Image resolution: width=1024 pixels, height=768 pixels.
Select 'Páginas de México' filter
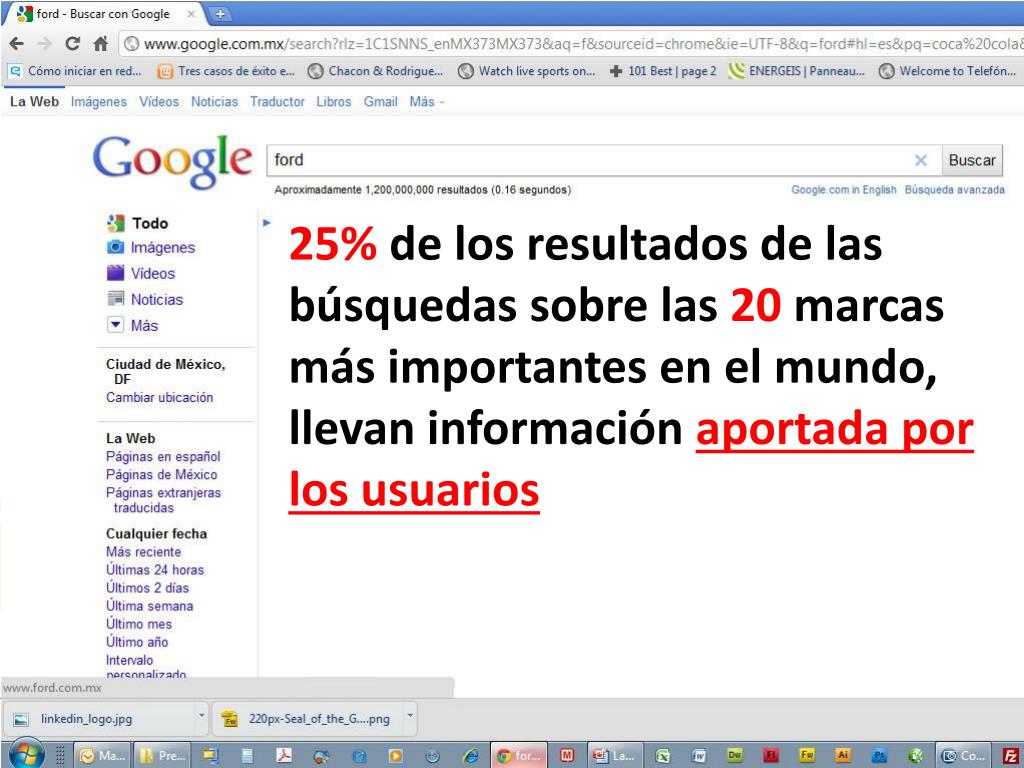[162, 475]
